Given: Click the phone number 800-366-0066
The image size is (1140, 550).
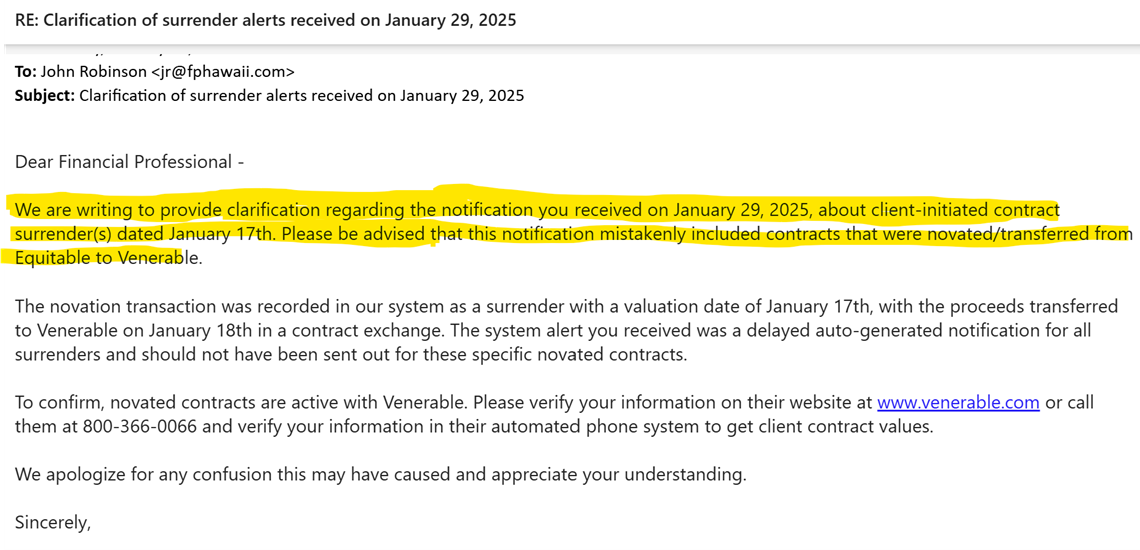Looking at the screenshot, I should point(135,427).
